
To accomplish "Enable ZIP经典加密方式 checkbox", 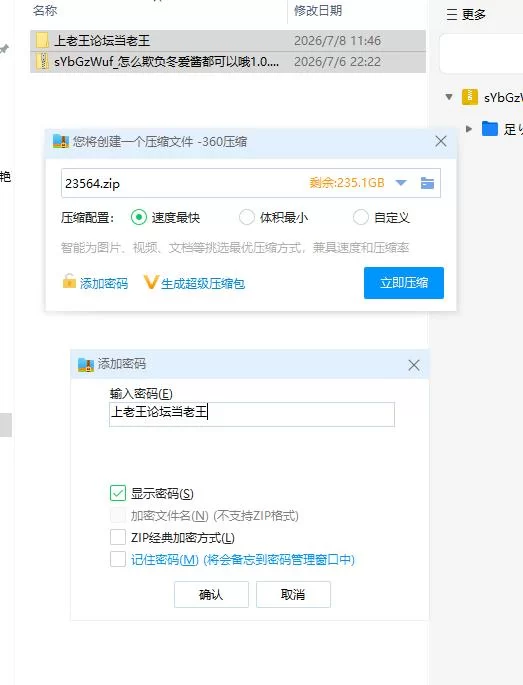I will (118, 537).
